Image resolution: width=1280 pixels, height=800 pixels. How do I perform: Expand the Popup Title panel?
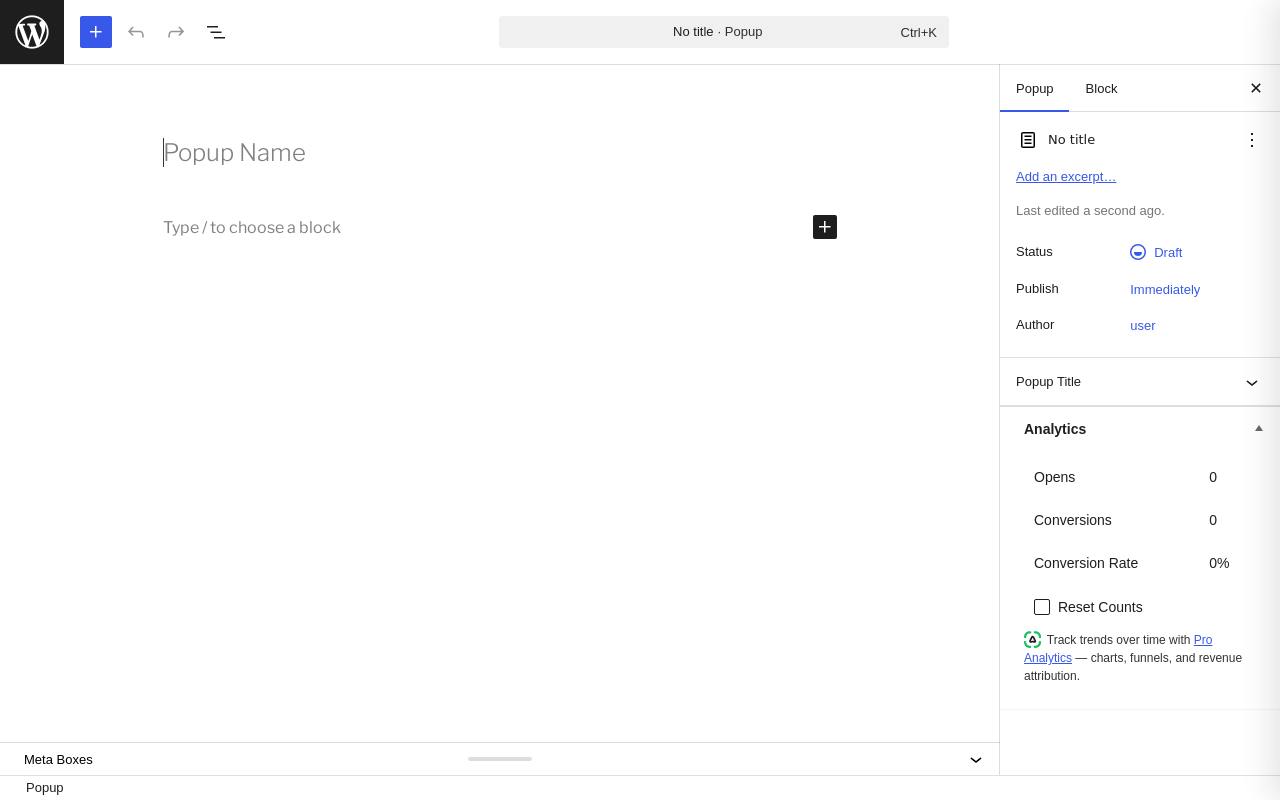click(1140, 382)
